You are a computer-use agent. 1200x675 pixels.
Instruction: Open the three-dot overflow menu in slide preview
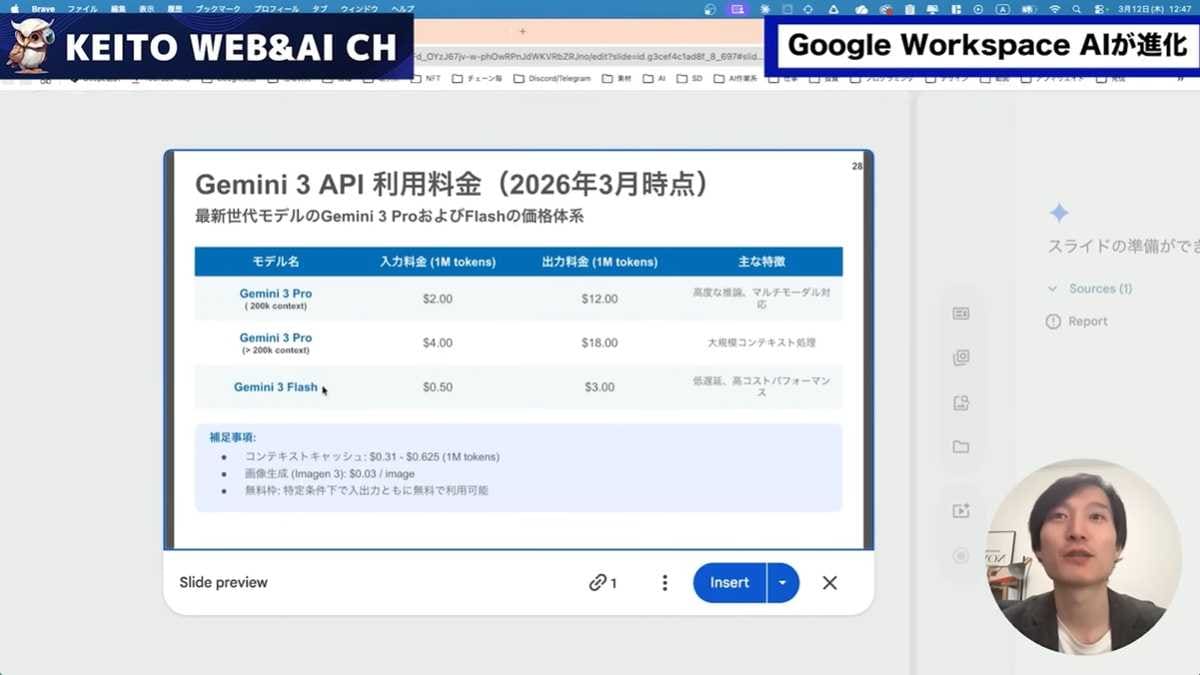664,582
